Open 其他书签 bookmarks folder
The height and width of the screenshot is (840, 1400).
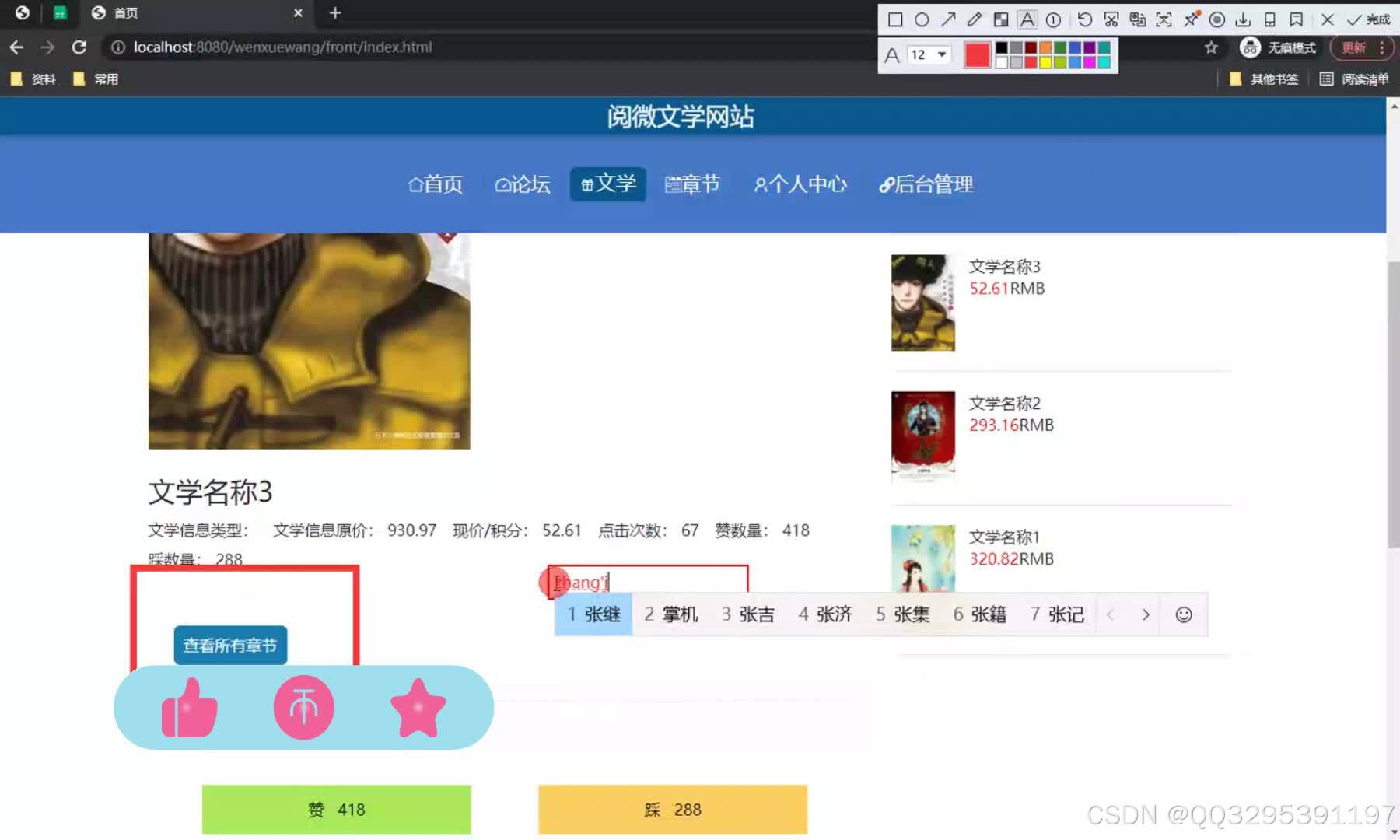pyautogui.click(x=1264, y=79)
